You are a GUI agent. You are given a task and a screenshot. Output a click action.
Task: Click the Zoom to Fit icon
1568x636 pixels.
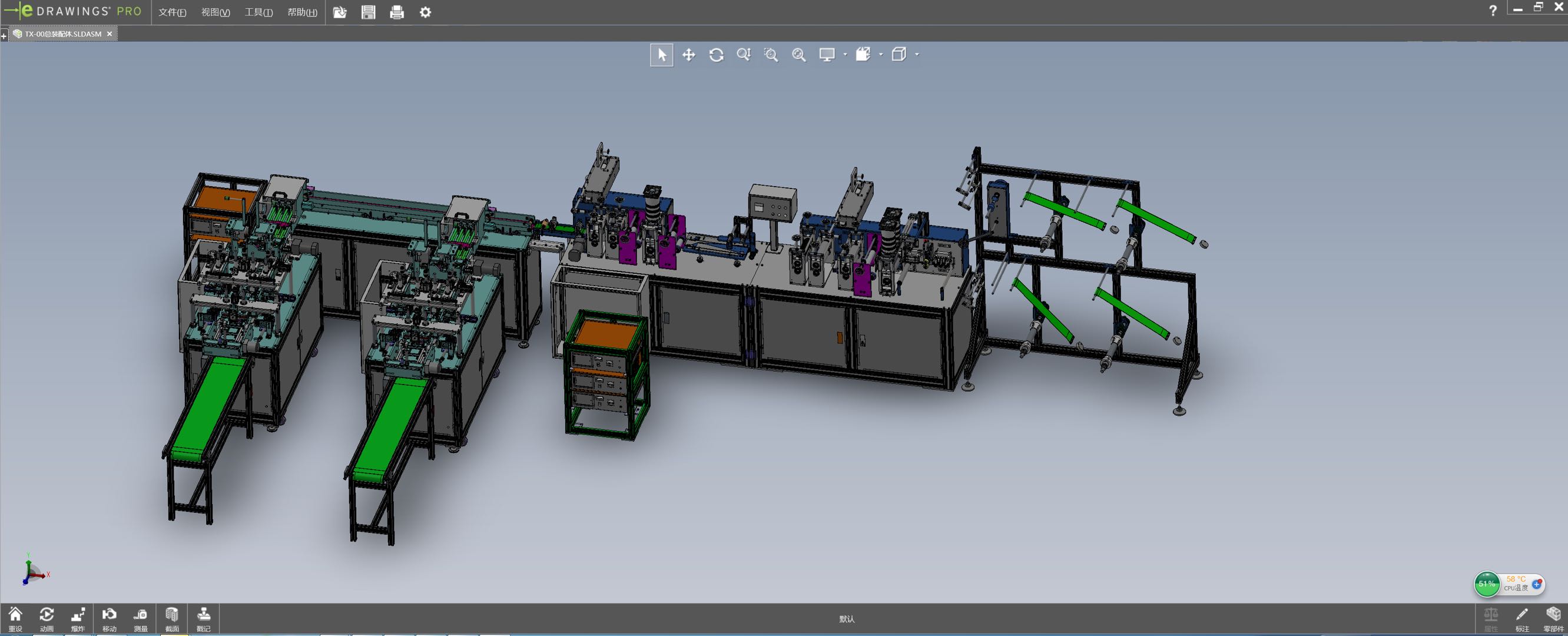(x=798, y=55)
